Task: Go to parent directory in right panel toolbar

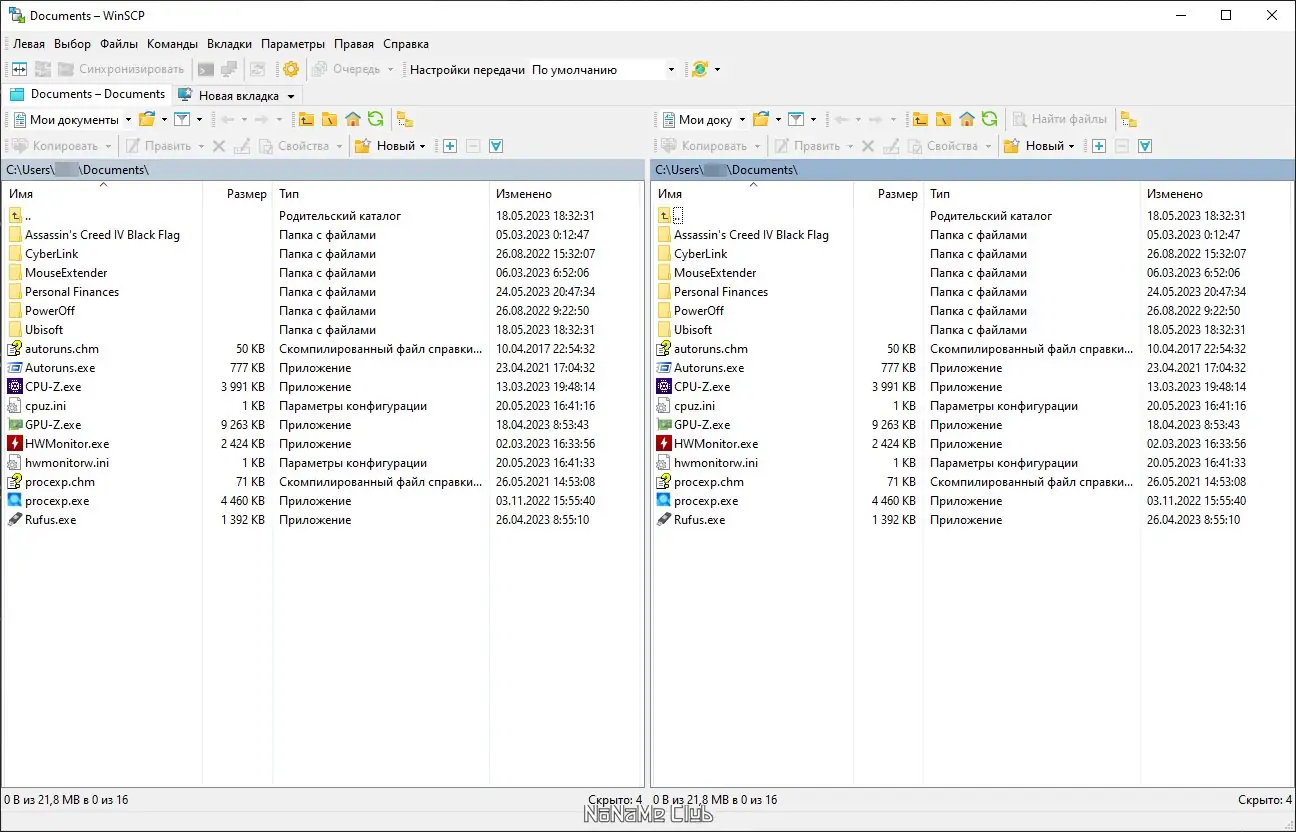Action: point(920,119)
